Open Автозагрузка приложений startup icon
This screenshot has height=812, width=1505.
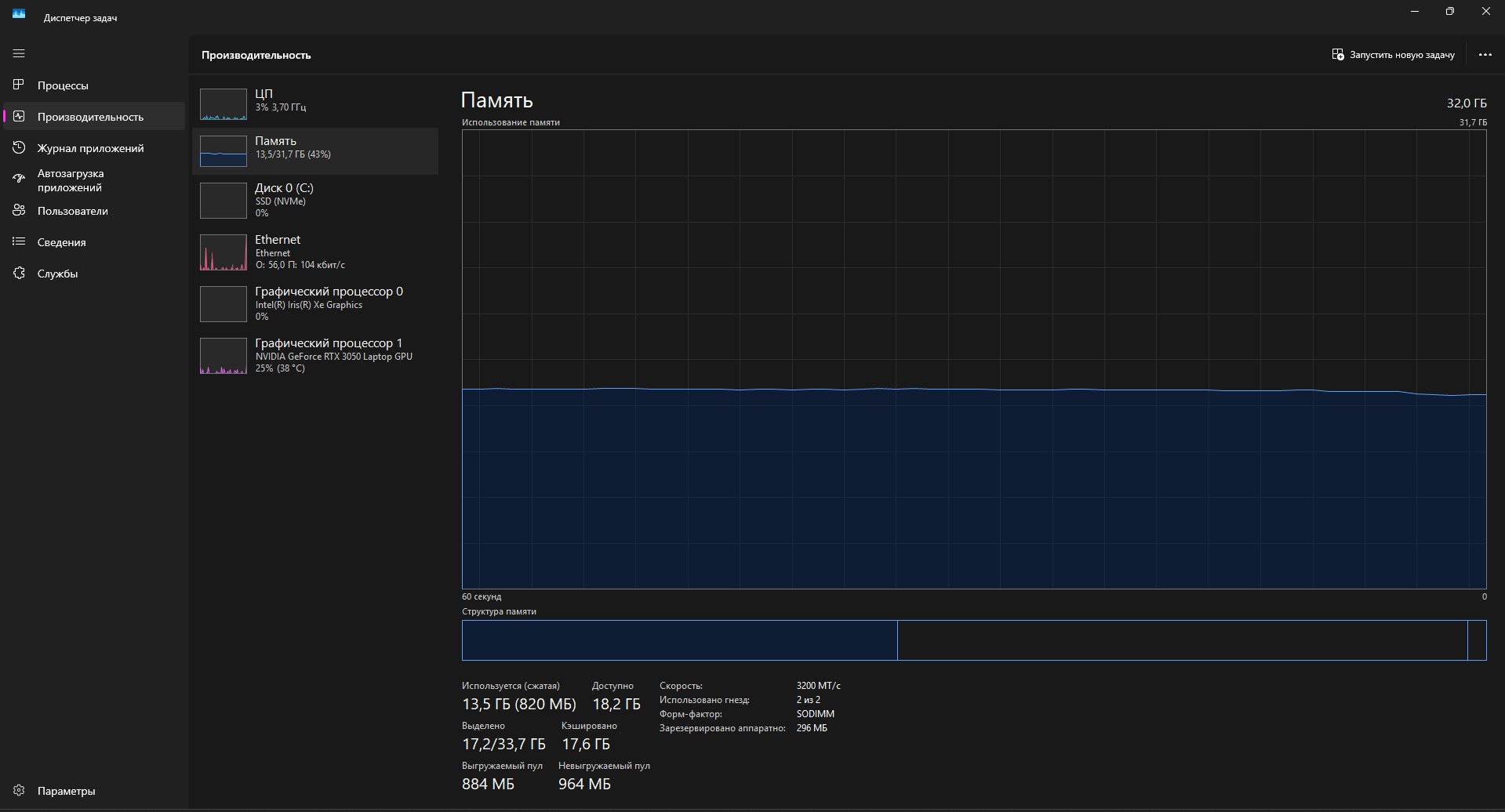[x=19, y=179]
